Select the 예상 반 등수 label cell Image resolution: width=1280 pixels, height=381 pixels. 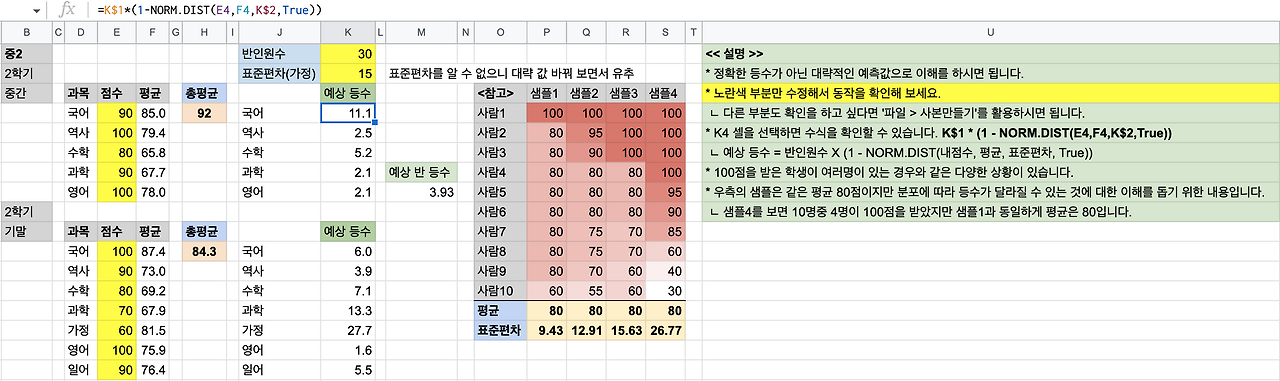pyautogui.click(x=421, y=172)
